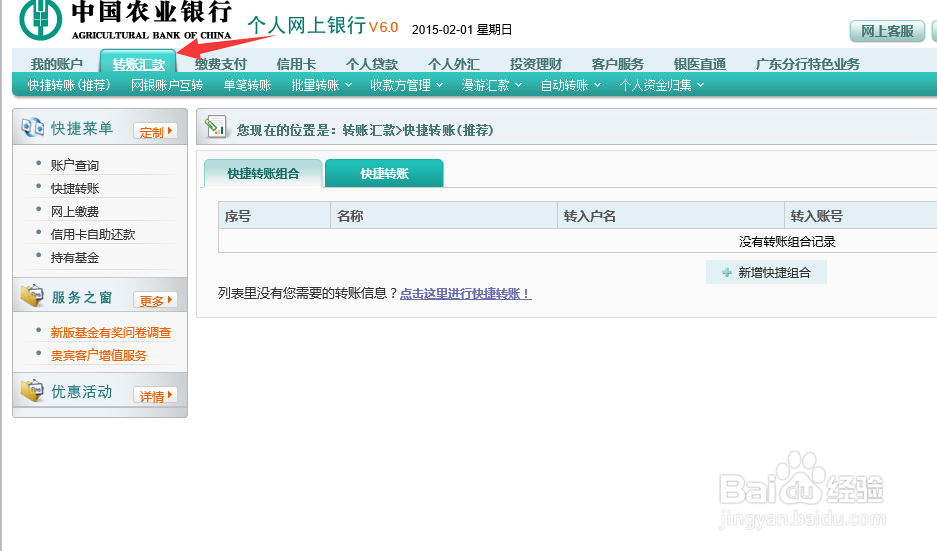Click the 点击这里进行快捷转账 link
The height and width of the screenshot is (551, 937).
466,293
